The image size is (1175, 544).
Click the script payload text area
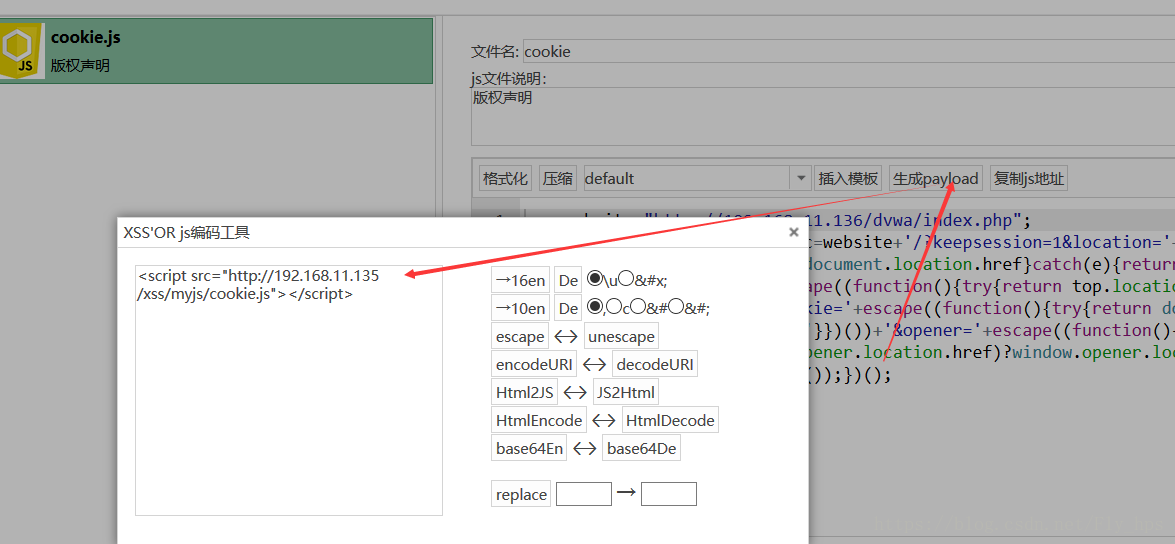[289, 390]
